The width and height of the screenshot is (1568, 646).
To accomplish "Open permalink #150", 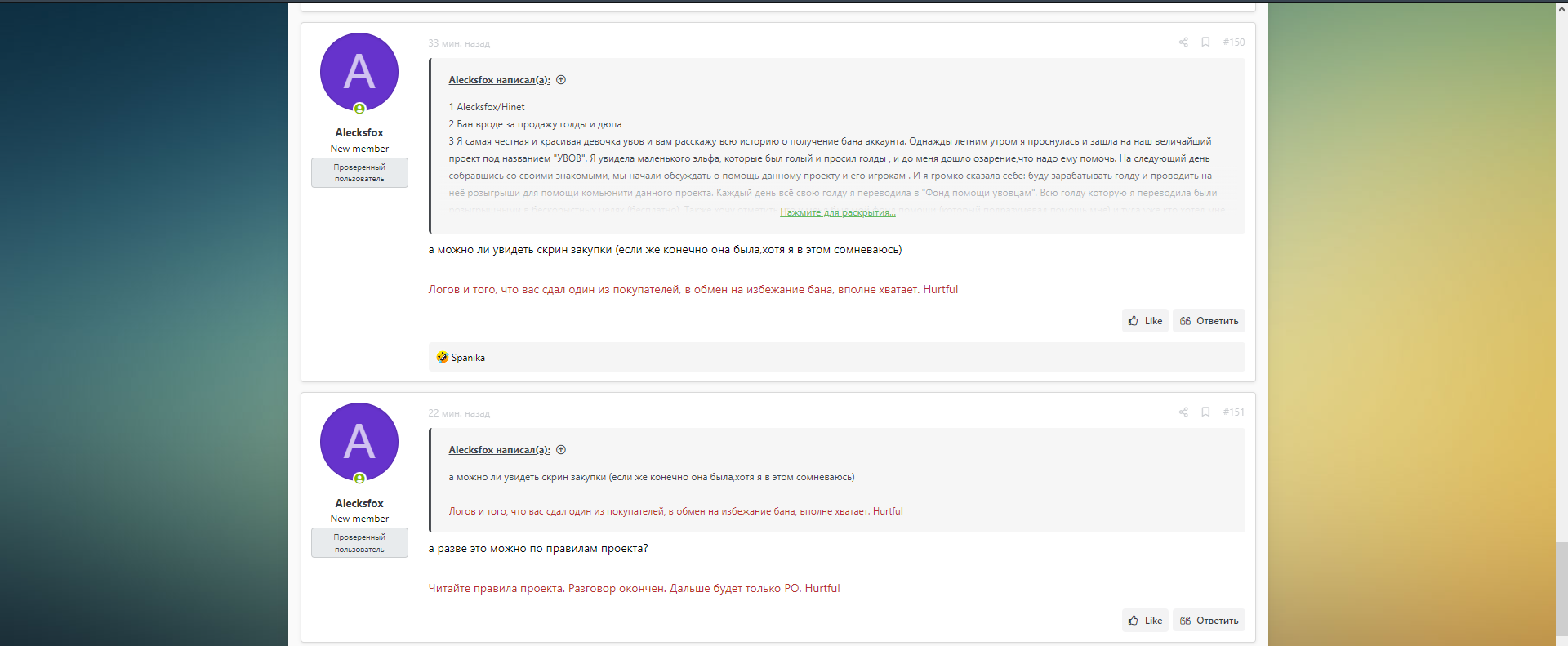I will click(1233, 42).
